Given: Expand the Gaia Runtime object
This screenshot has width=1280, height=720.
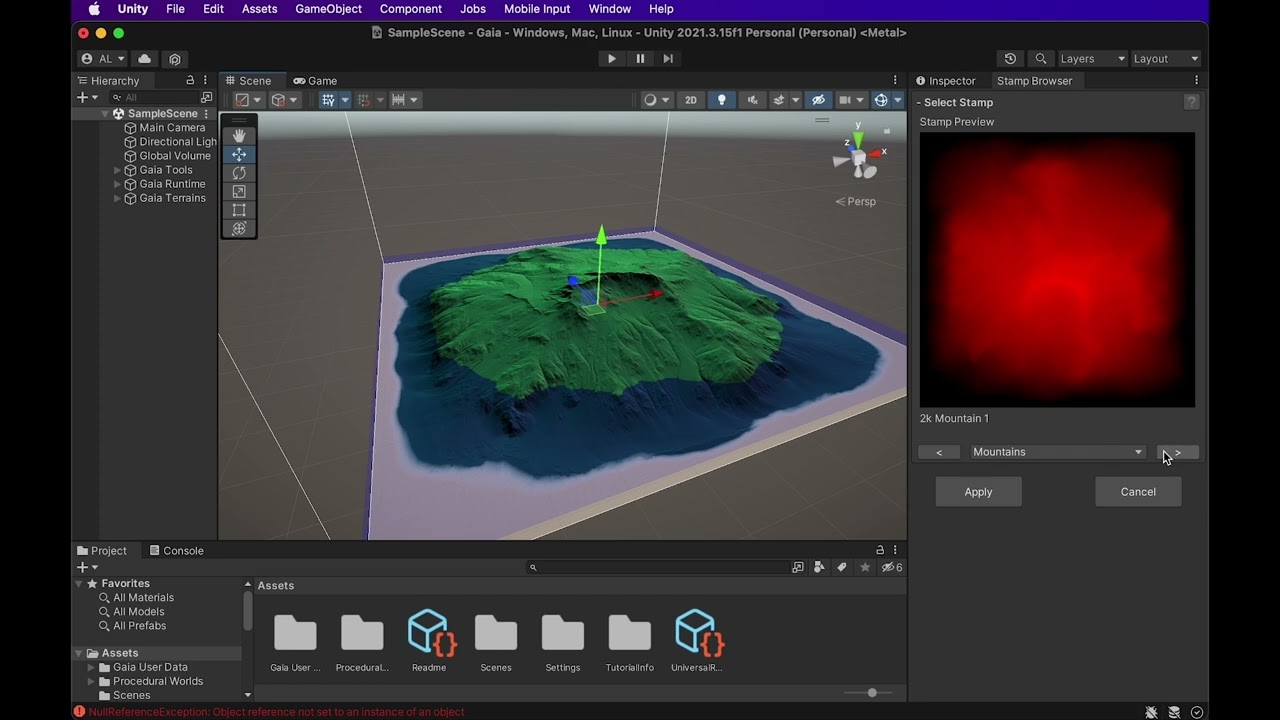Looking at the screenshot, I should [117, 184].
